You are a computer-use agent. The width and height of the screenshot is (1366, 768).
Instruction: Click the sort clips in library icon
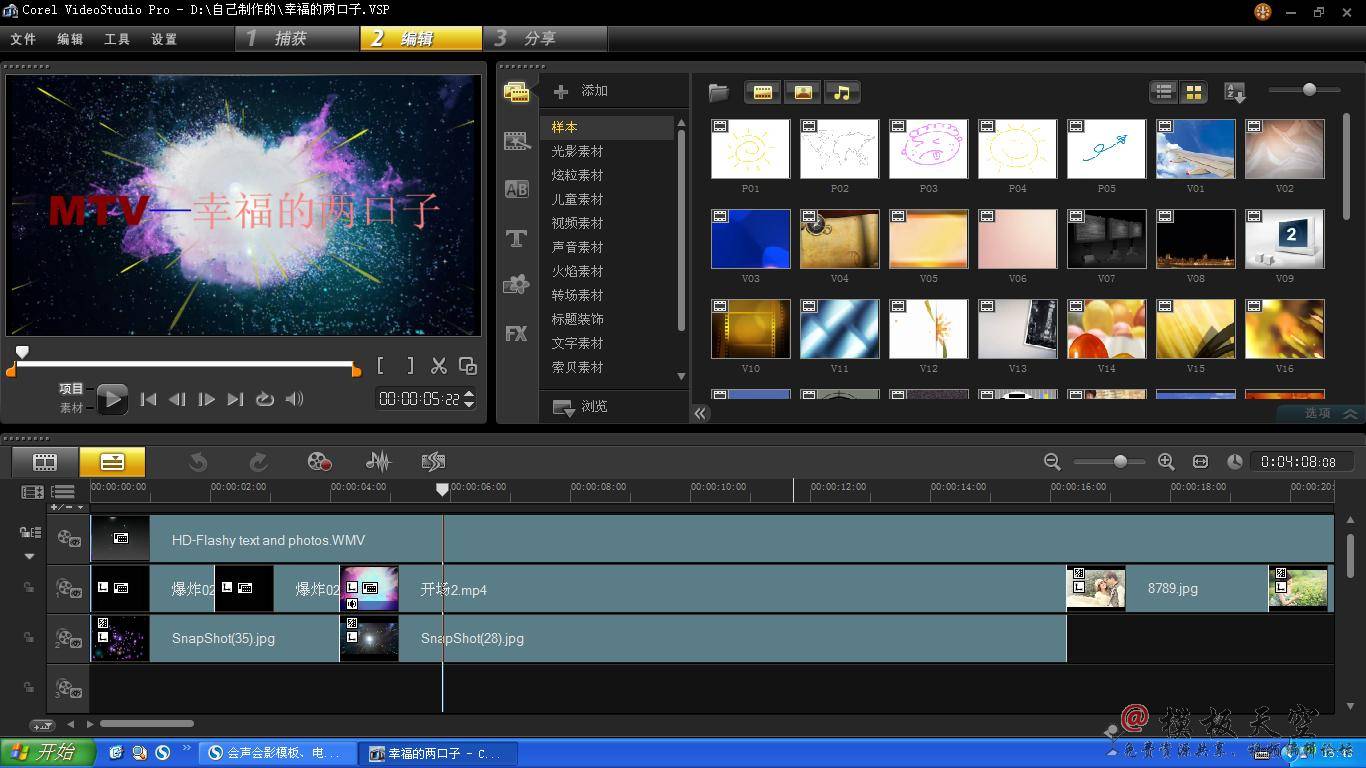(1235, 92)
